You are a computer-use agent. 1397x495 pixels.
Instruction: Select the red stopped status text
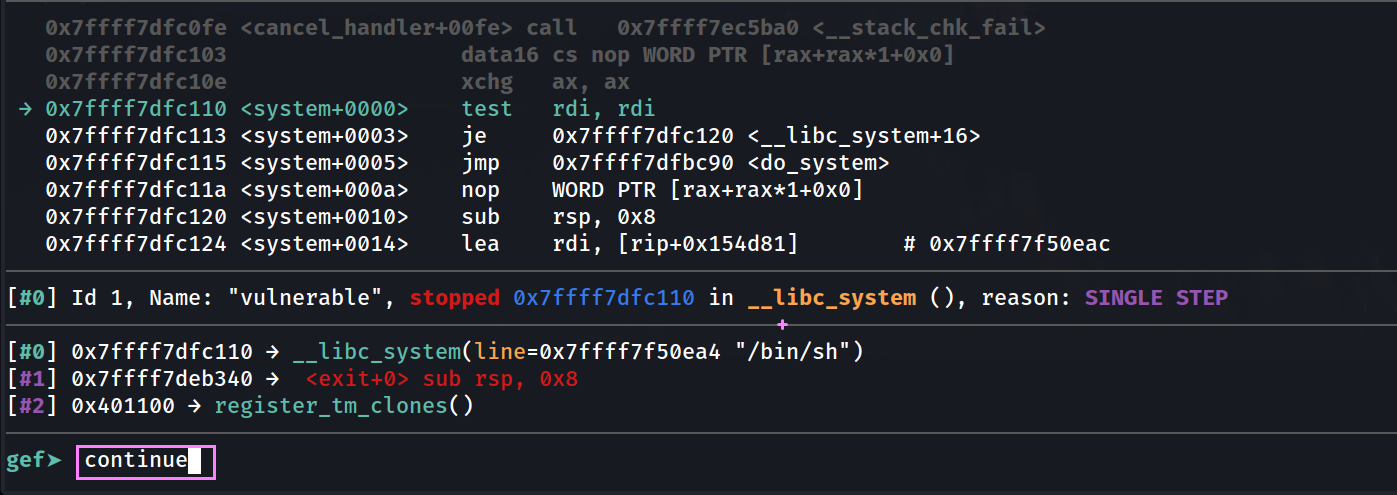click(455, 298)
